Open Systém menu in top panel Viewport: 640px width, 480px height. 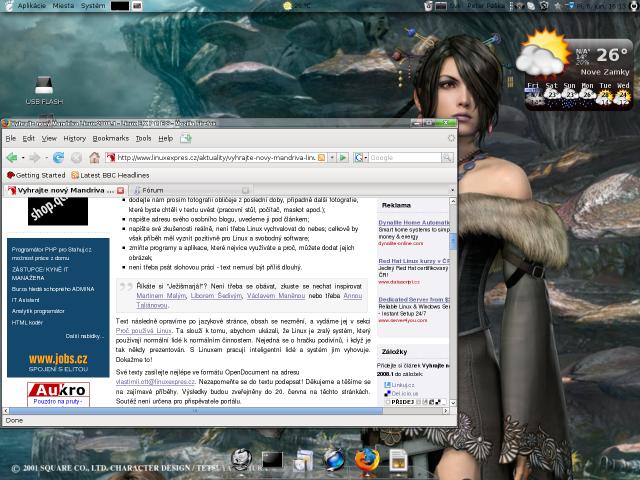pyautogui.click(x=93, y=6)
